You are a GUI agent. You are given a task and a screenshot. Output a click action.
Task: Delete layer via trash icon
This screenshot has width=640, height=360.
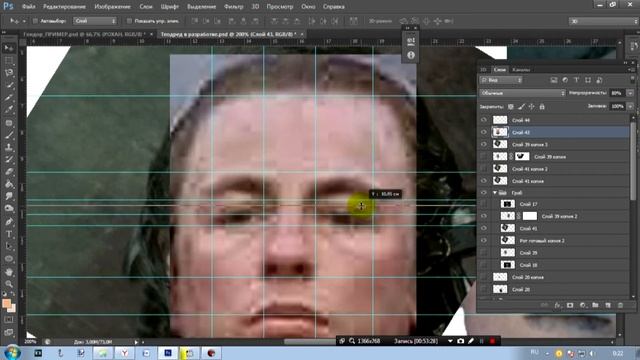pos(620,305)
